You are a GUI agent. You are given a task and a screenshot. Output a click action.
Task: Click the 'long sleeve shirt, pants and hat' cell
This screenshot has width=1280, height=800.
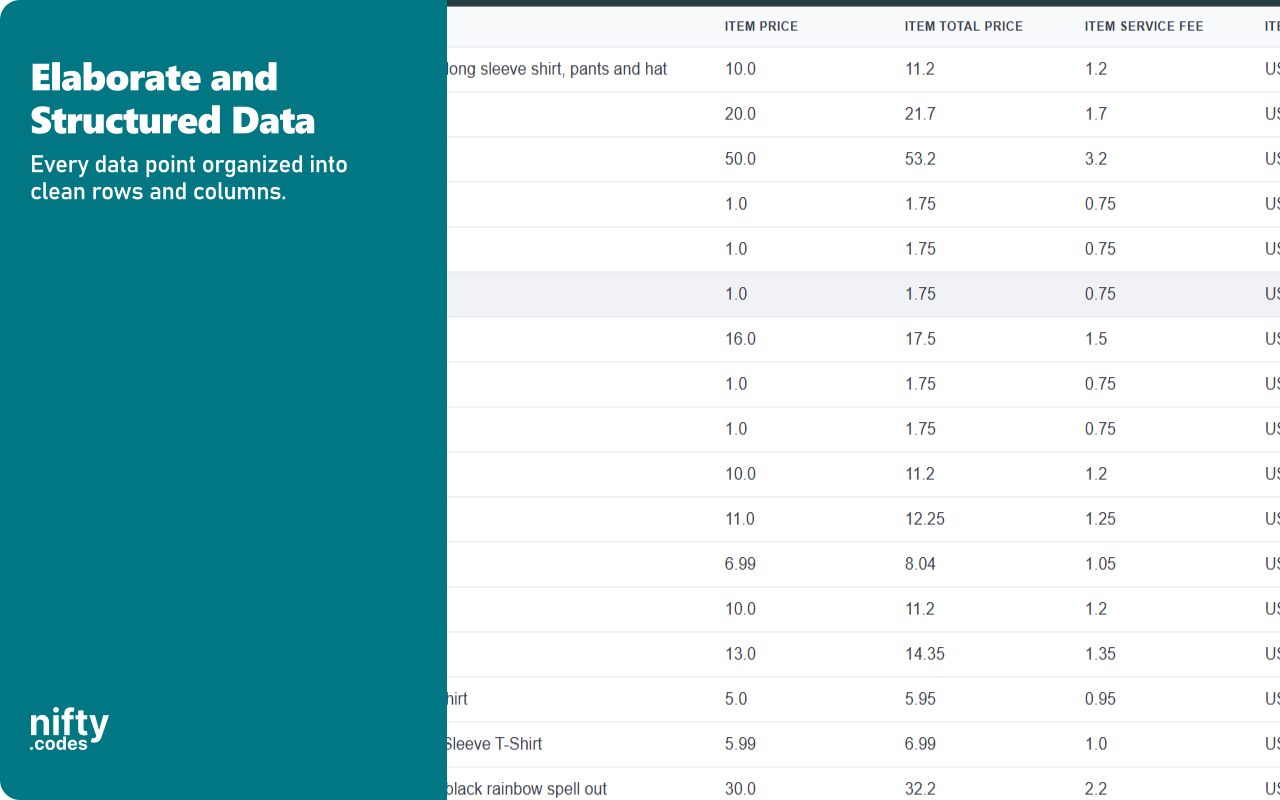coord(557,69)
